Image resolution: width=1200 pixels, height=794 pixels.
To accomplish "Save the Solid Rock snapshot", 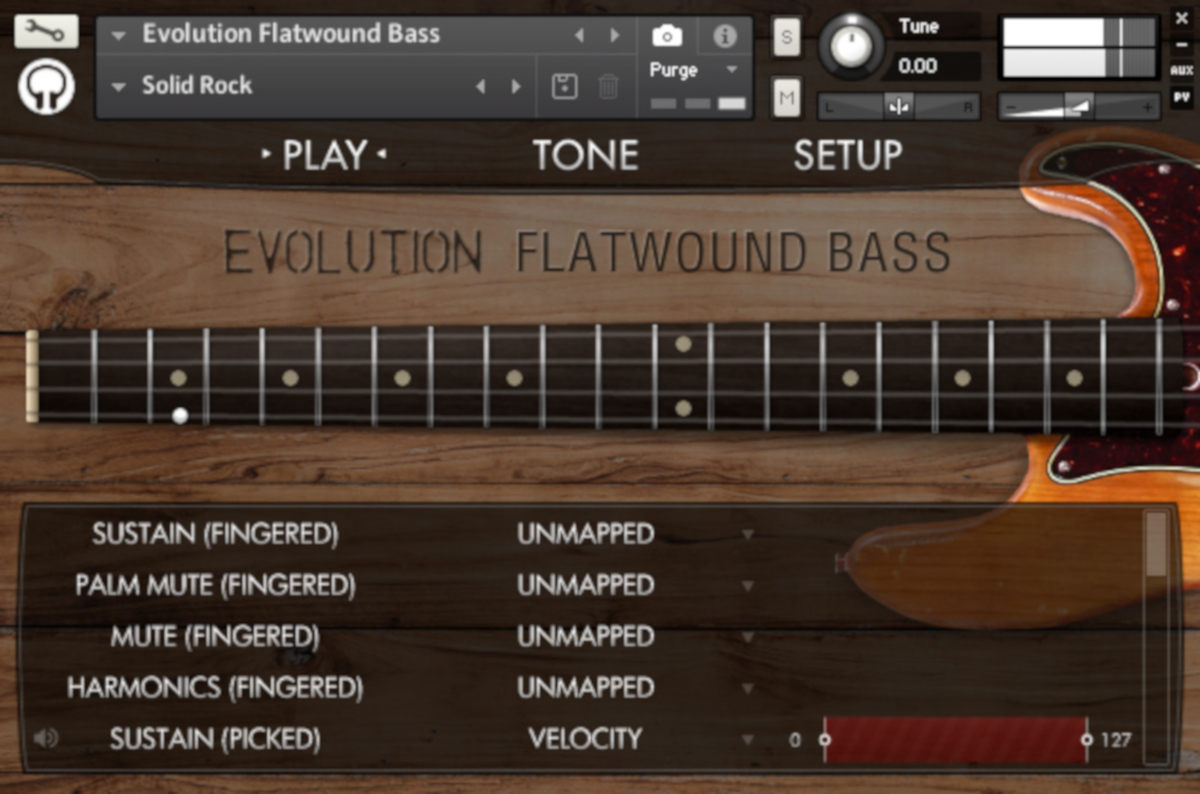I will (565, 86).
